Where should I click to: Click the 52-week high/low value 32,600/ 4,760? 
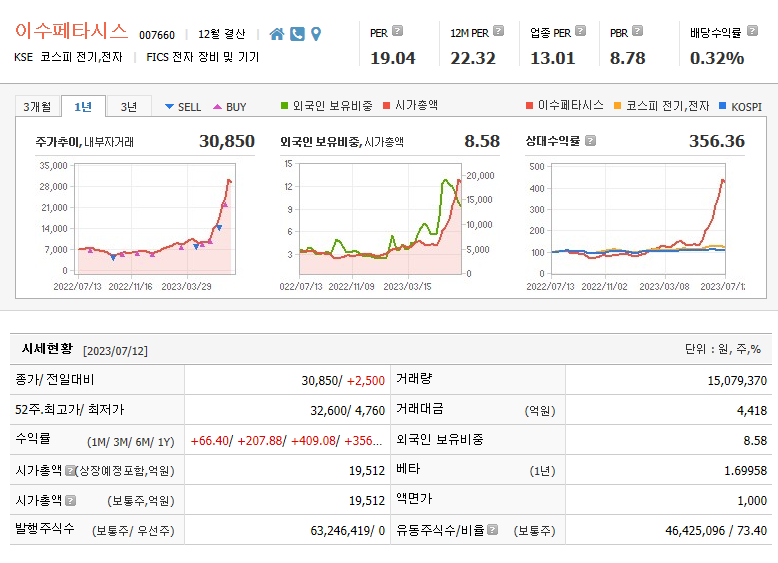click(x=348, y=411)
